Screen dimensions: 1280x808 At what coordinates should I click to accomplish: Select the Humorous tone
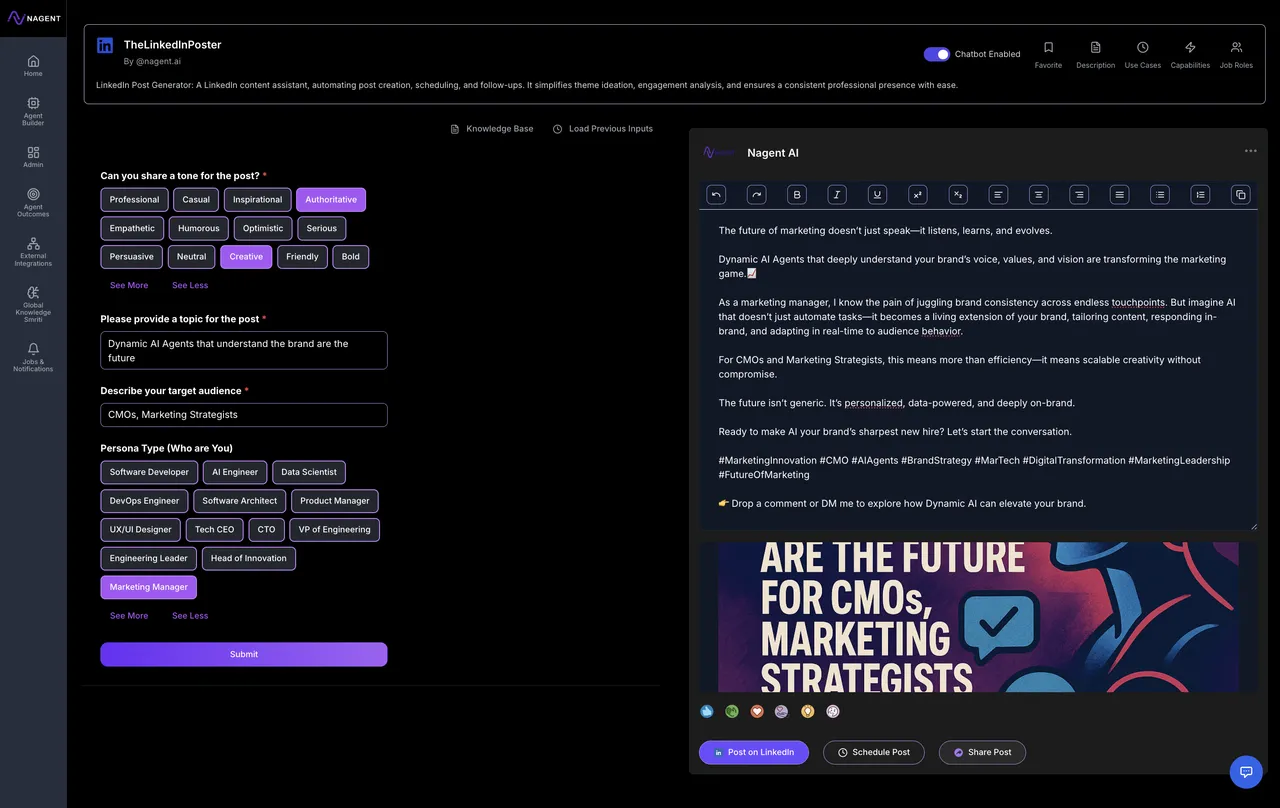(199, 229)
